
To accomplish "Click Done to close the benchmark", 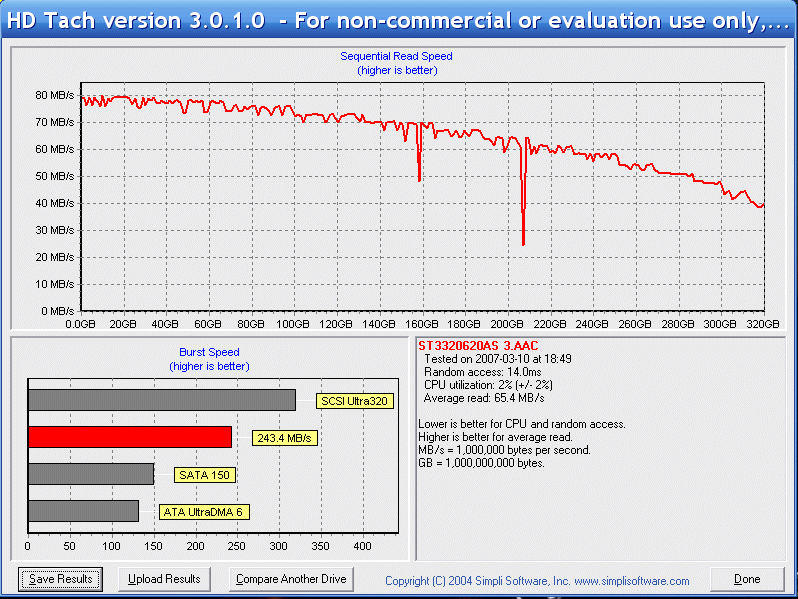I will coord(746,579).
